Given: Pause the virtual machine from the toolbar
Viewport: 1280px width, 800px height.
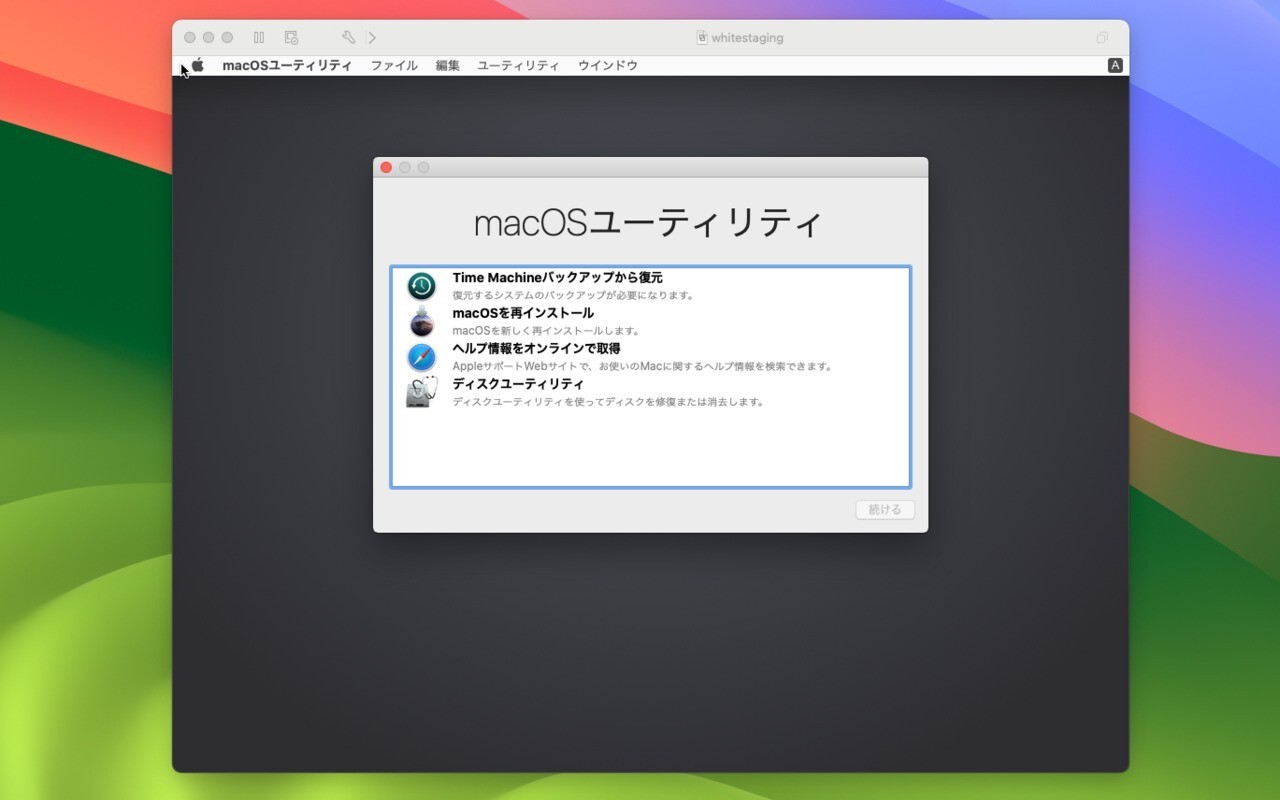Looking at the screenshot, I should (x=259, y=37).
